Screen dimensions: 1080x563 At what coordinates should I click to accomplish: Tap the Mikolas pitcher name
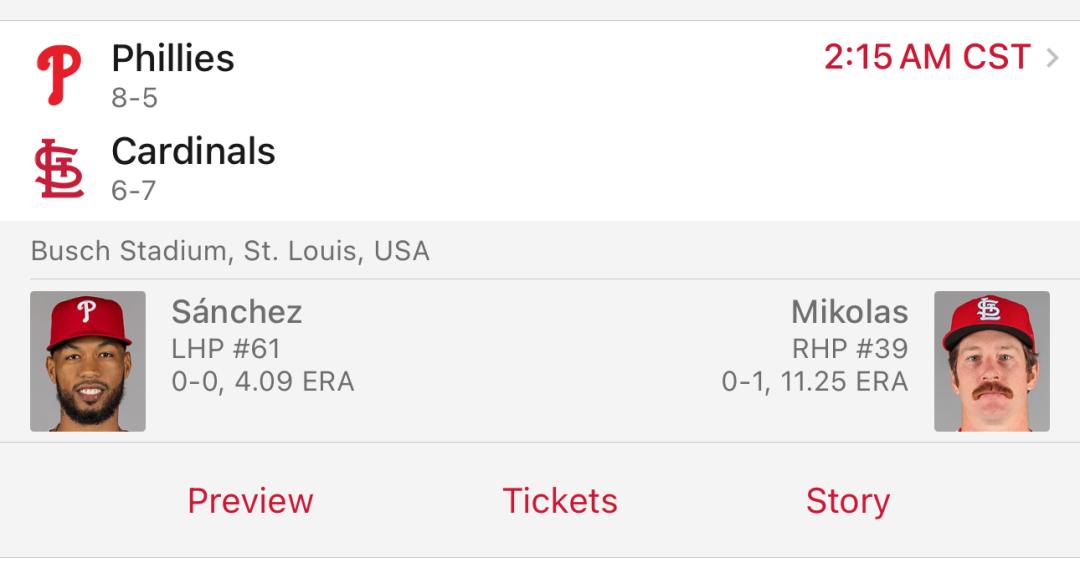[849, 312]
